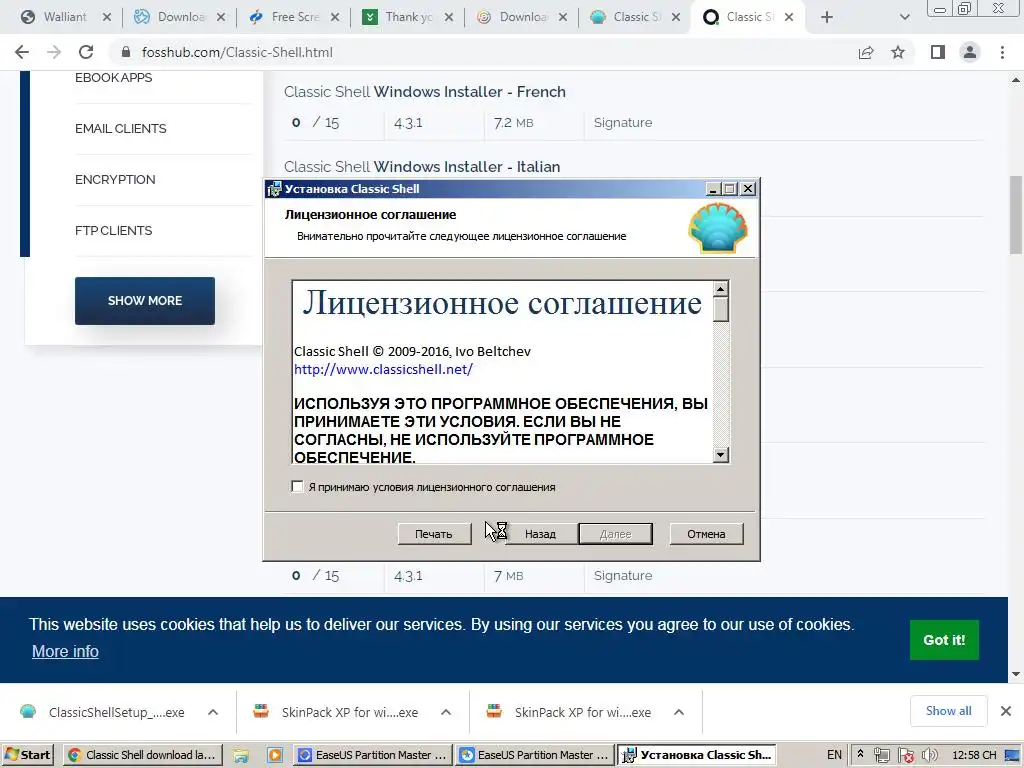The width and height of the screenshot is (1024, 768).
Task: Click installer title bar icon
Action: point(275,189)
